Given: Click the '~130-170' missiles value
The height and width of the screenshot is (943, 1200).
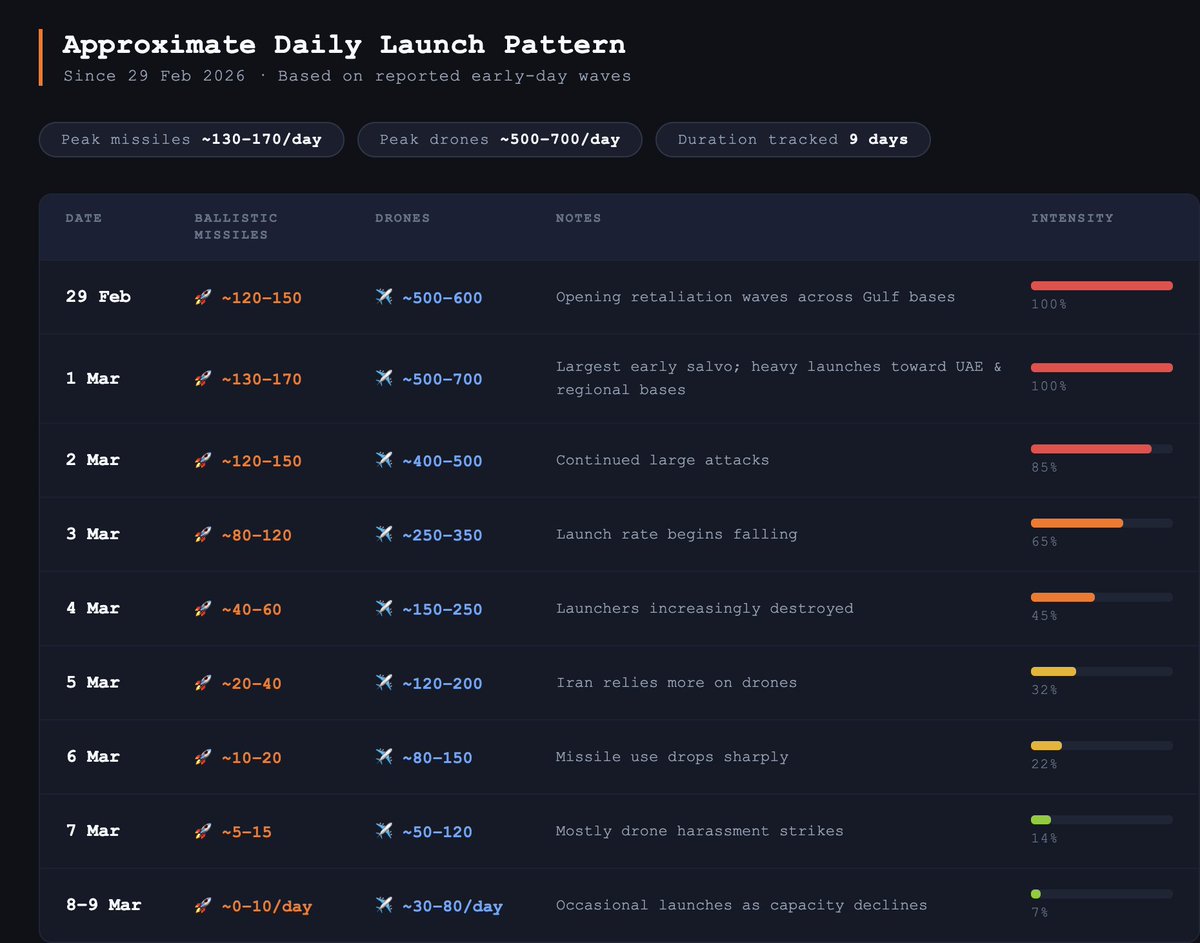Looking at the screenshot, I should coord(261,380).
